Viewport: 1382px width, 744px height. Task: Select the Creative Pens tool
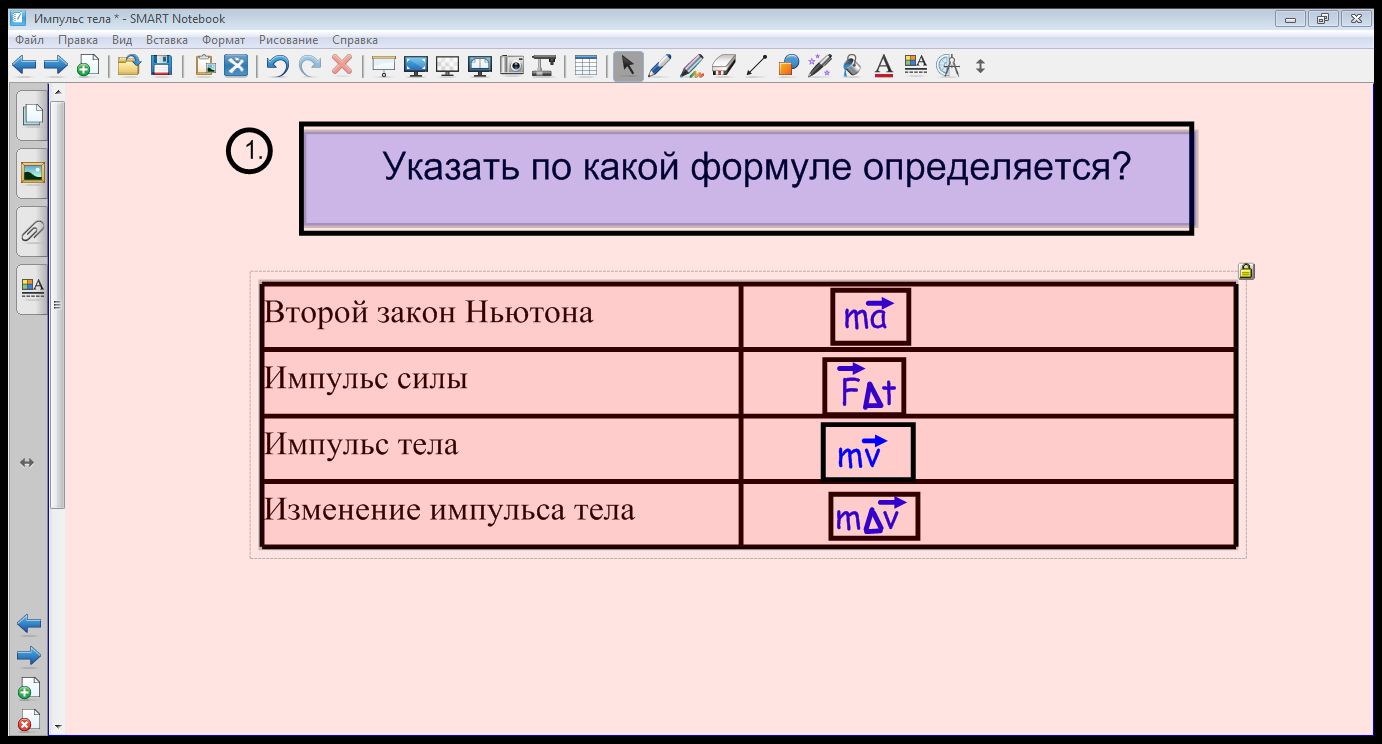coord(692,66)
